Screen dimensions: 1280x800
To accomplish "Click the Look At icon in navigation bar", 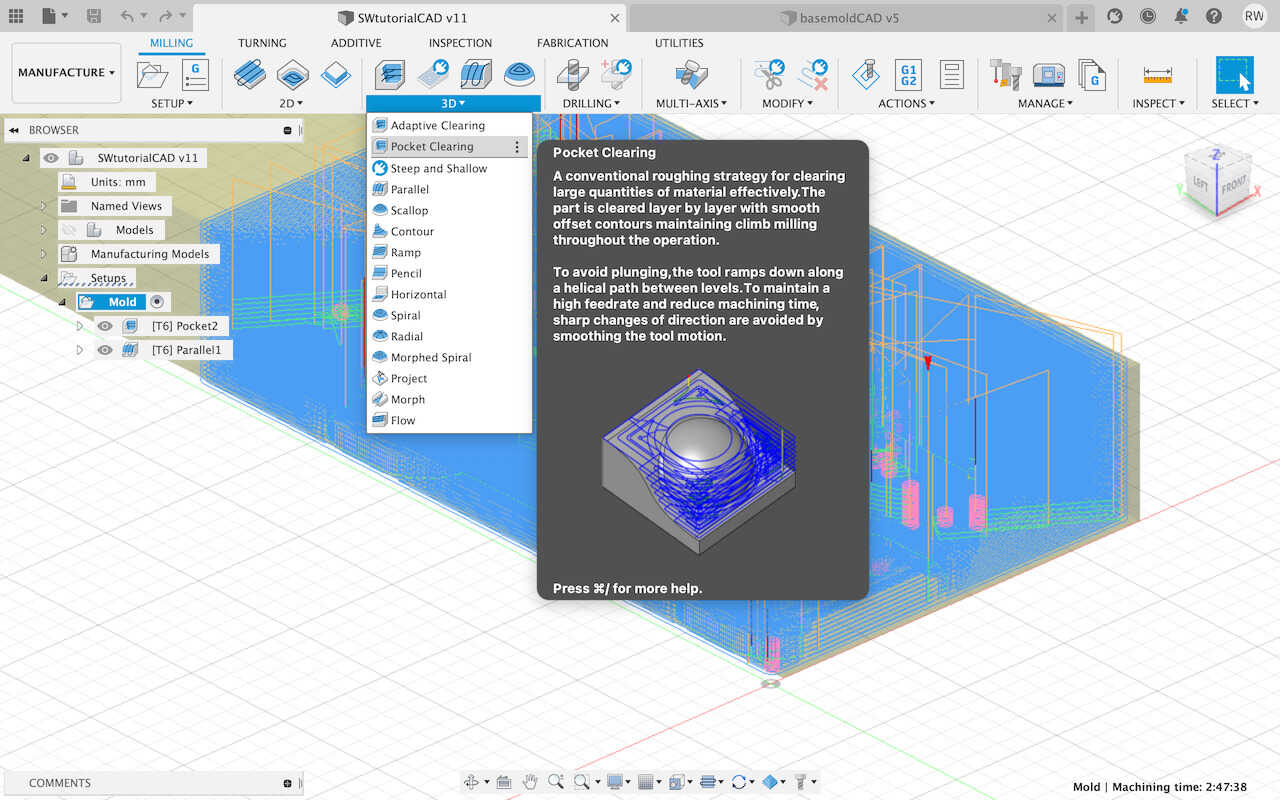I will pyautogui.click(x=504, y=782).
